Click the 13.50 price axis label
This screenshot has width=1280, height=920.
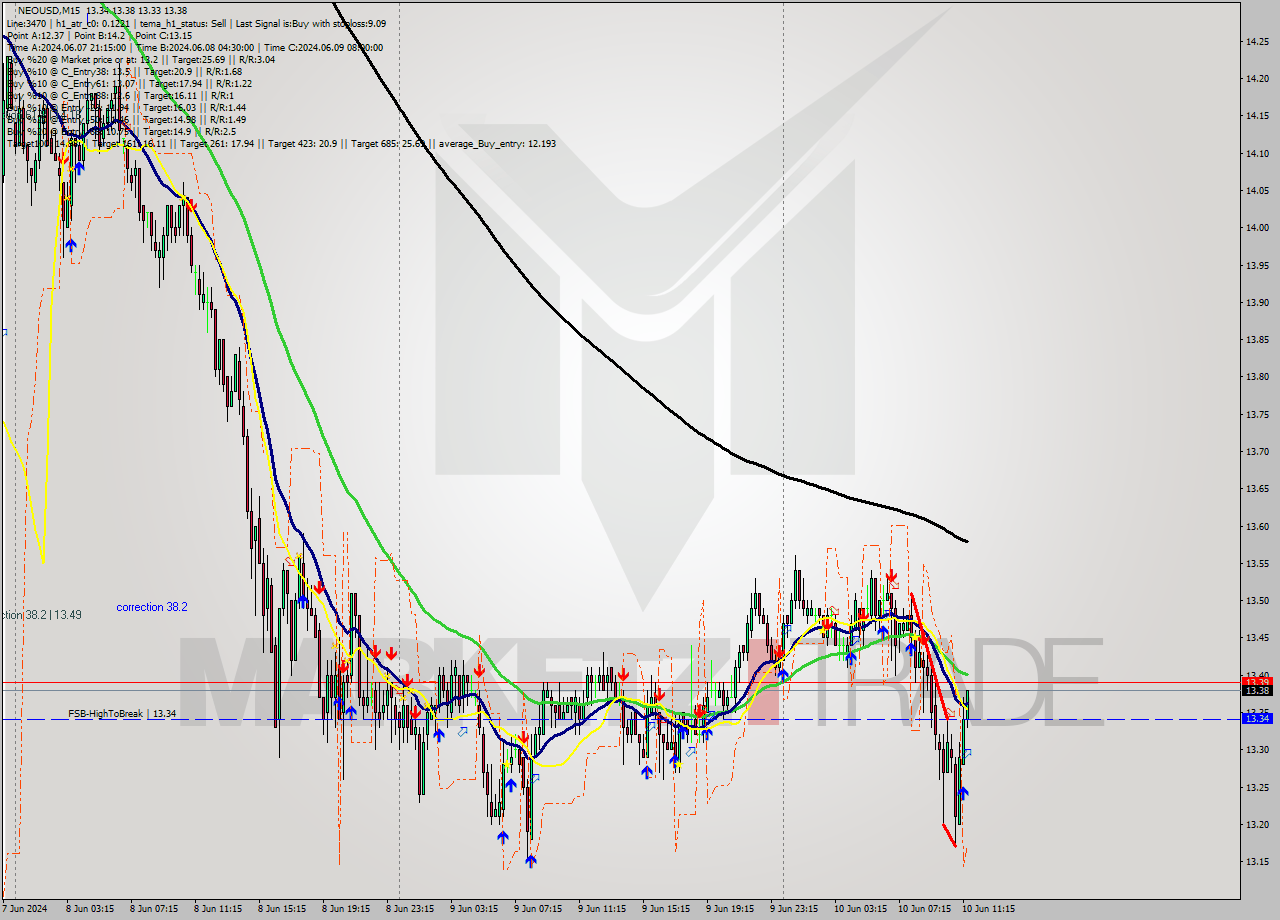[1257, 601]
